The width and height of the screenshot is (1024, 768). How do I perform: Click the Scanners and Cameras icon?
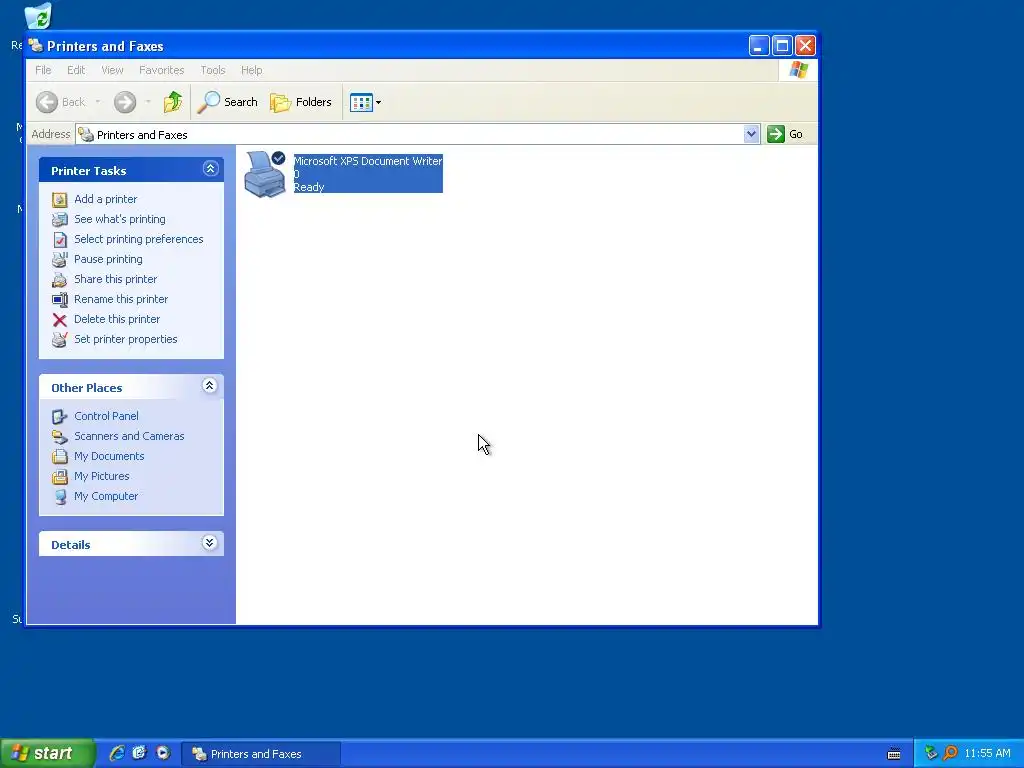[59, 436]
